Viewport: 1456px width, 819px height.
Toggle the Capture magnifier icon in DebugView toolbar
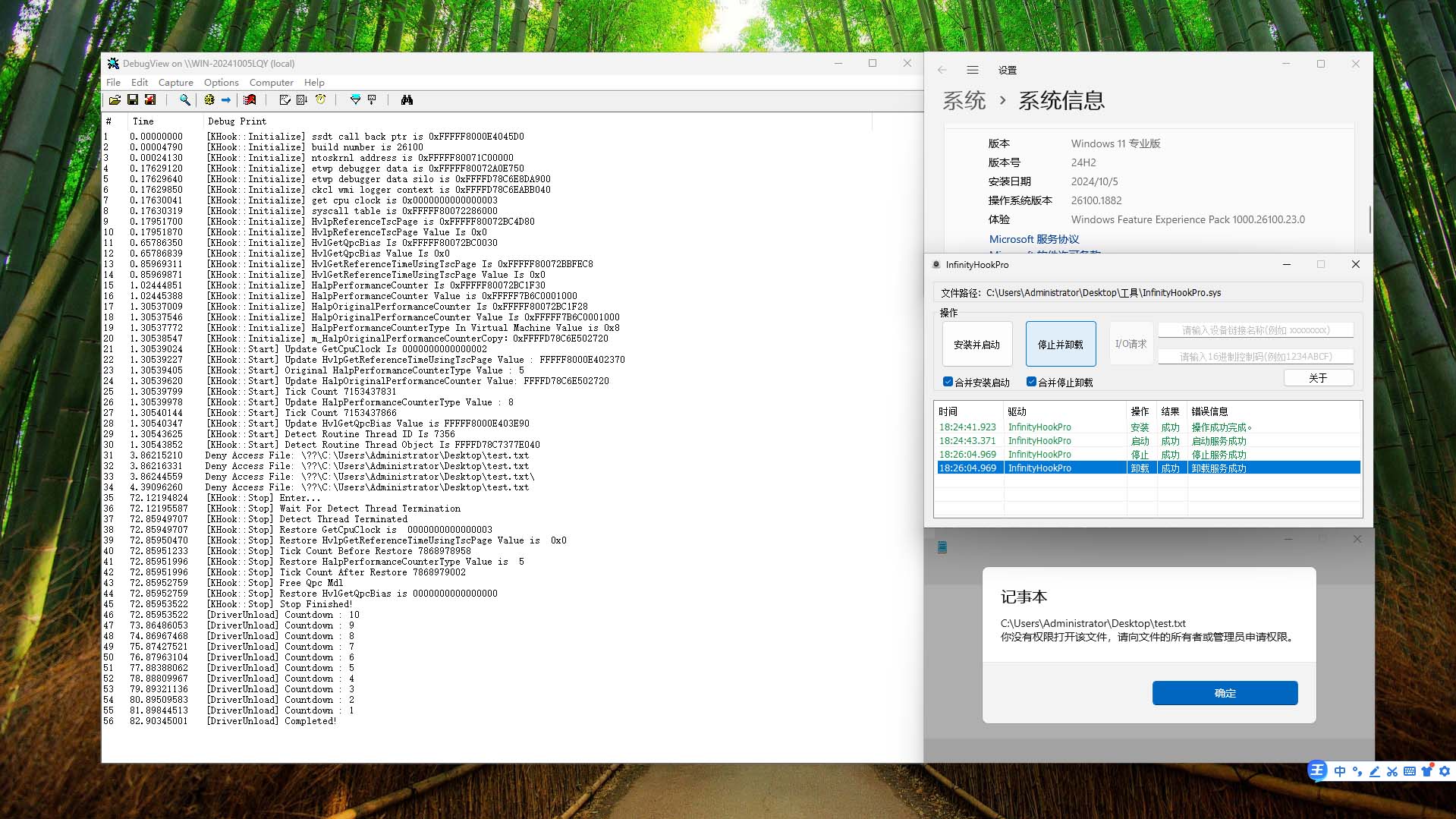pos(184,100)
